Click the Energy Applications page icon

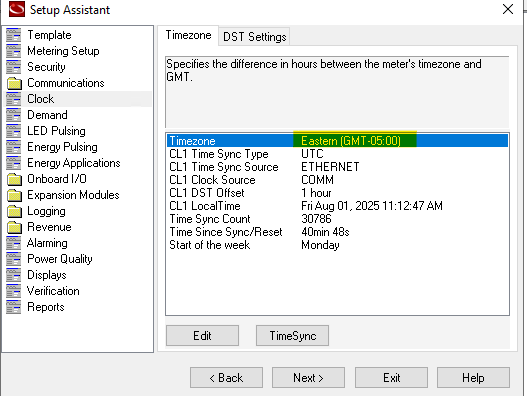pos(13,163)
